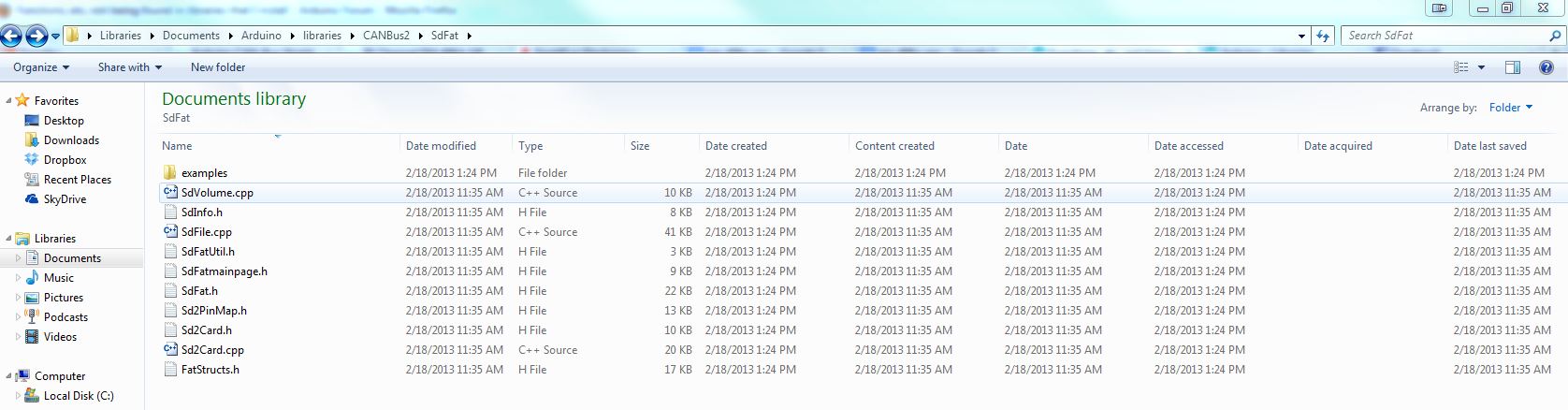Click the Dropbox icon in Favorites

click(x=32, y=160)
